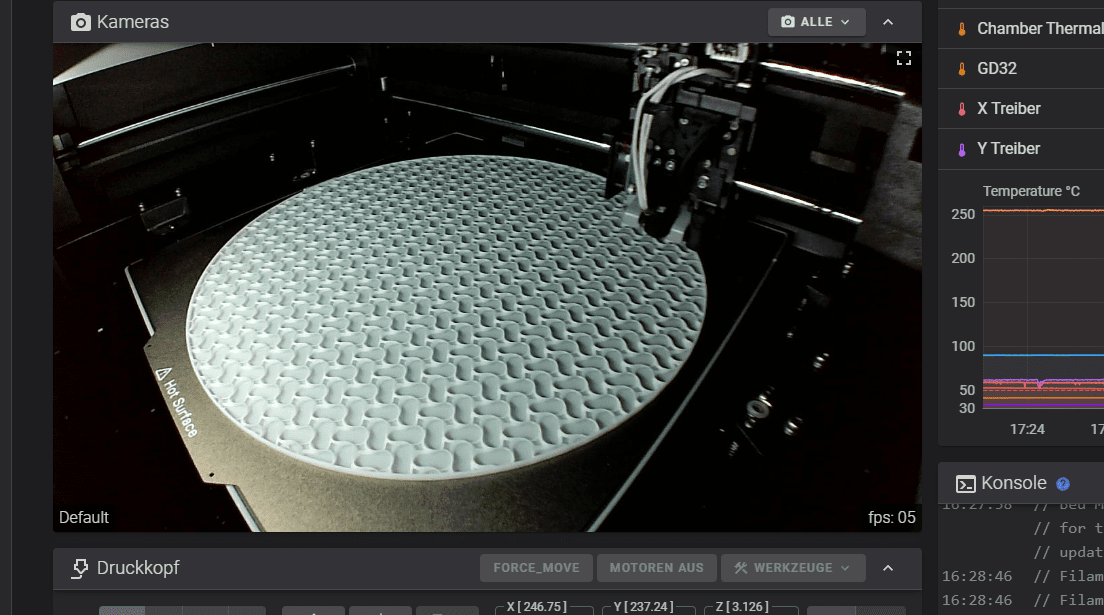1104x615 pixels.
Task: Open webcam fullscreen view icon
Action: click(x=903, y=58)
